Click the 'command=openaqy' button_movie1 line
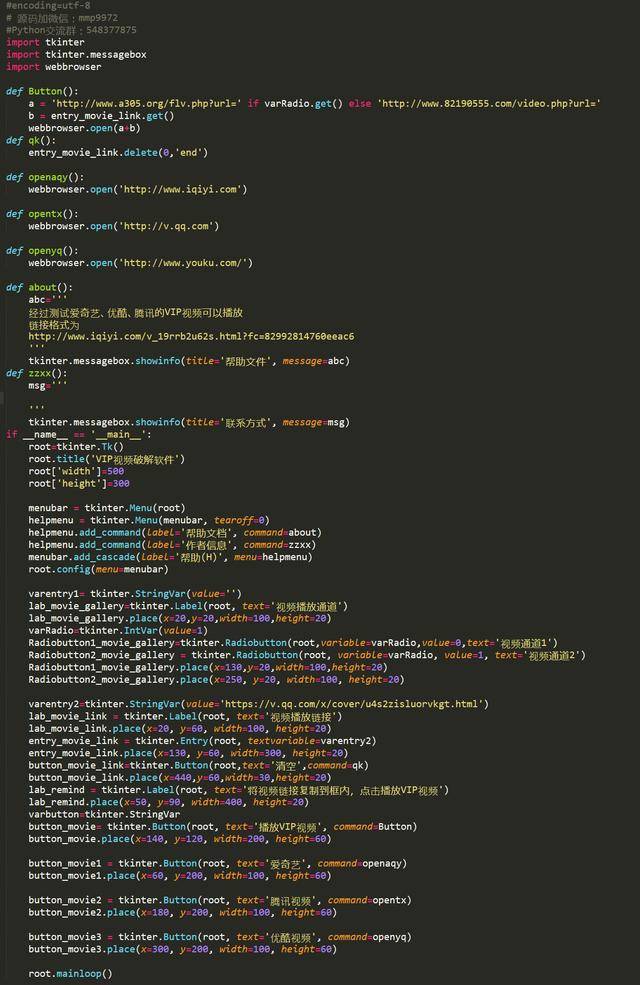The height and width of the screenshot is (985, 640). 217,864
